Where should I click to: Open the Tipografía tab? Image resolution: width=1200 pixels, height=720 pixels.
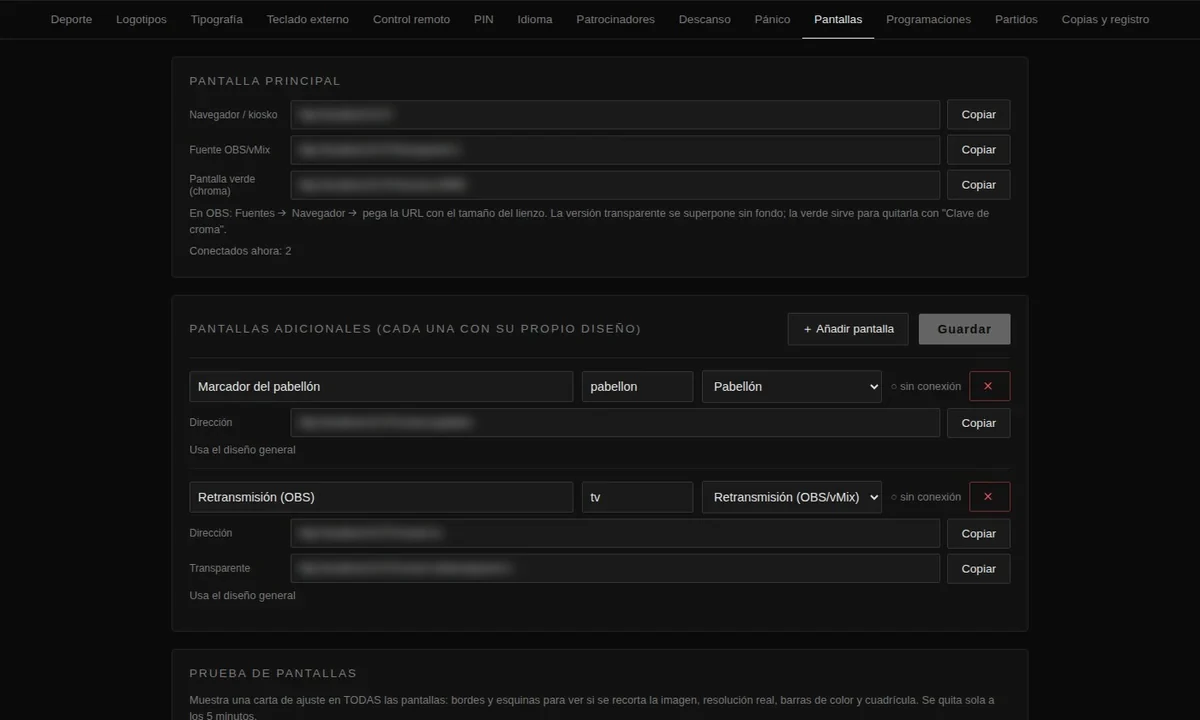(216, 19)
